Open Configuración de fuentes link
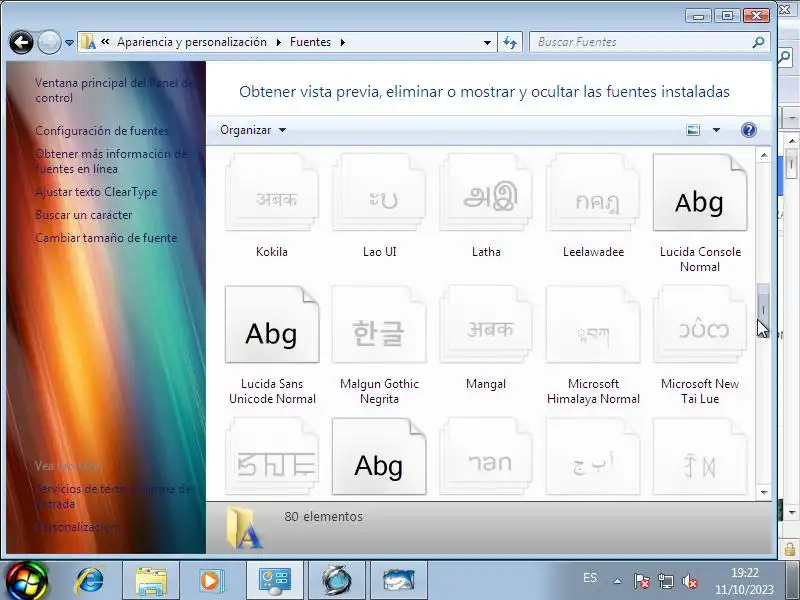 (102, 131)
